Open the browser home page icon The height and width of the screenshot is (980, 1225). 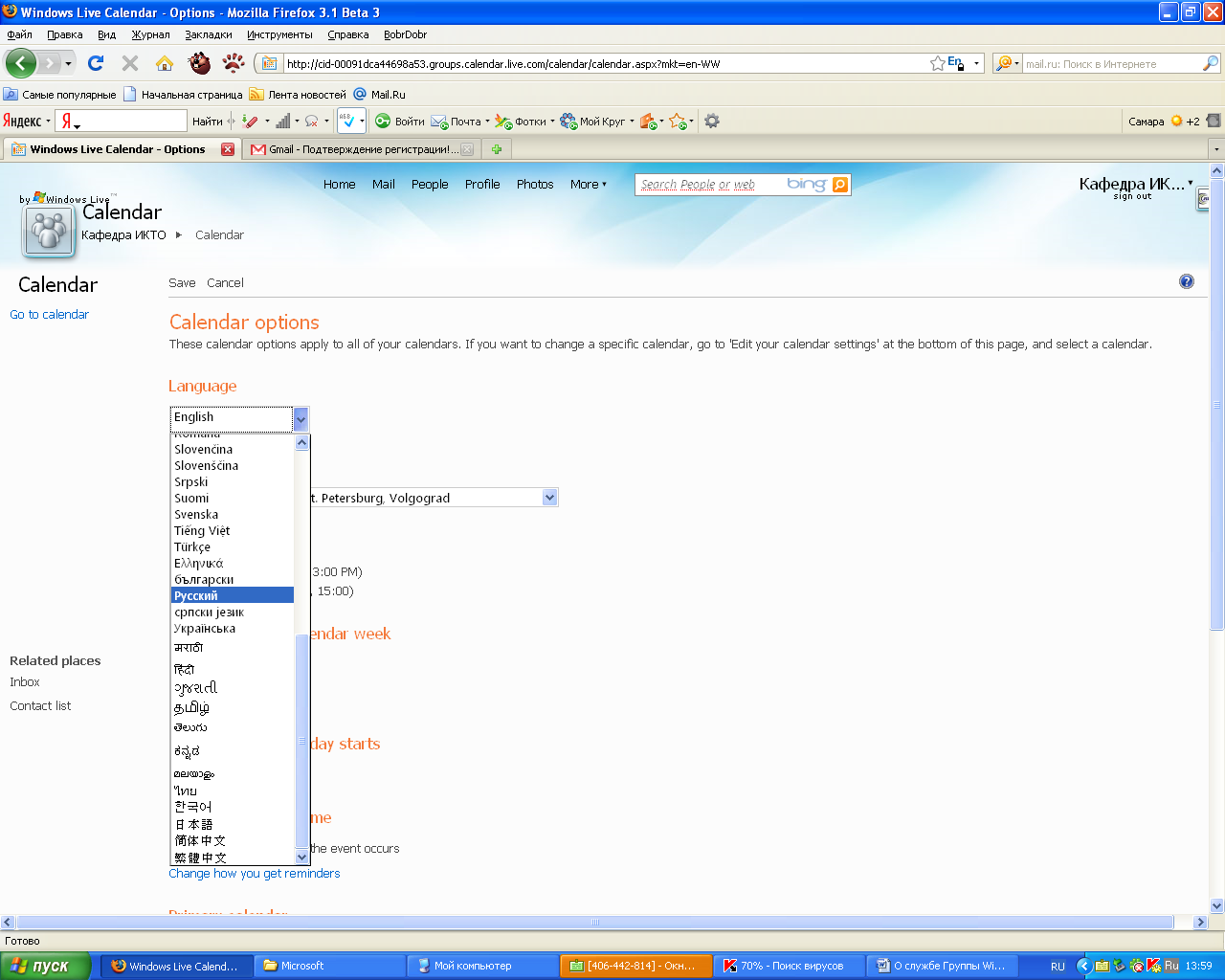point(165,63)
